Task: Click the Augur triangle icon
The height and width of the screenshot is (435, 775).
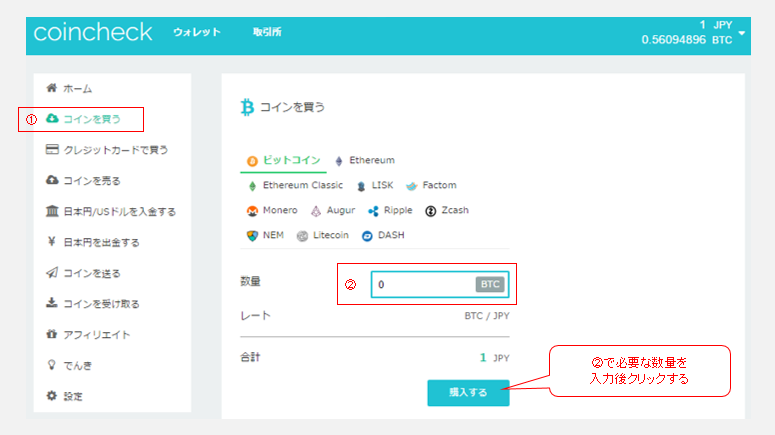Action: click(316, 211)
